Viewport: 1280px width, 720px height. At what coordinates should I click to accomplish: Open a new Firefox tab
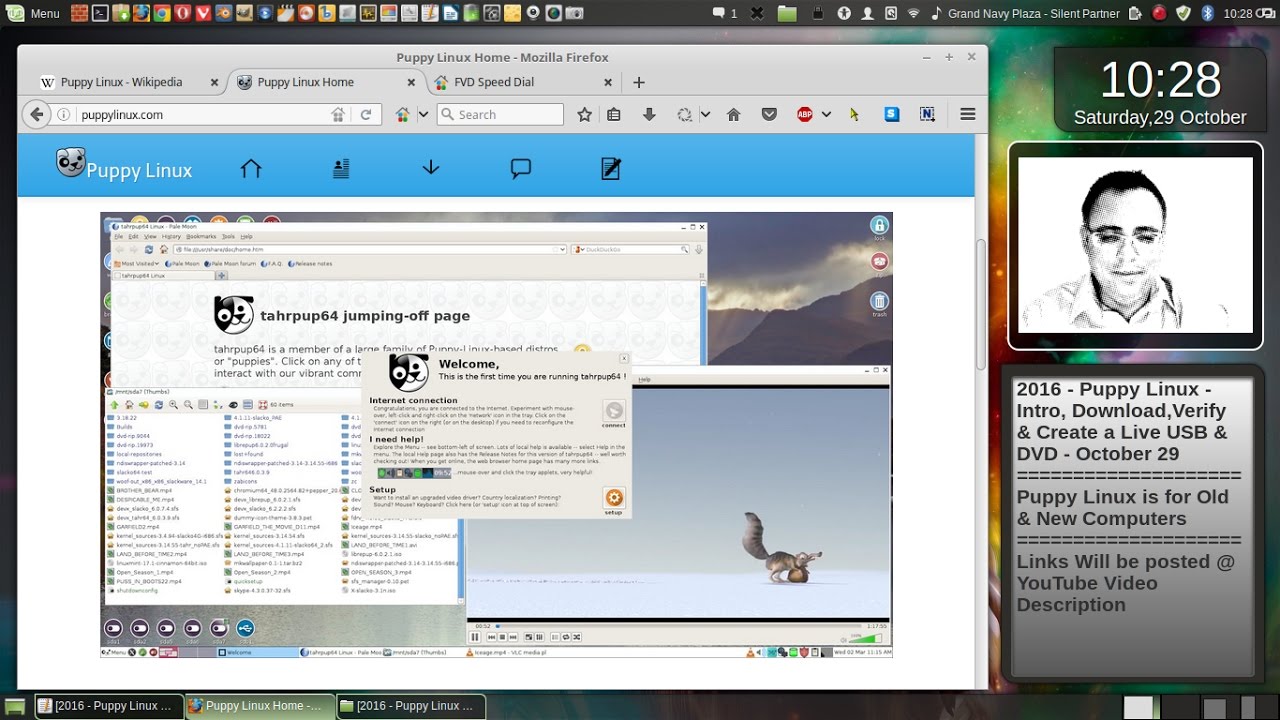[x=639, y=82]
